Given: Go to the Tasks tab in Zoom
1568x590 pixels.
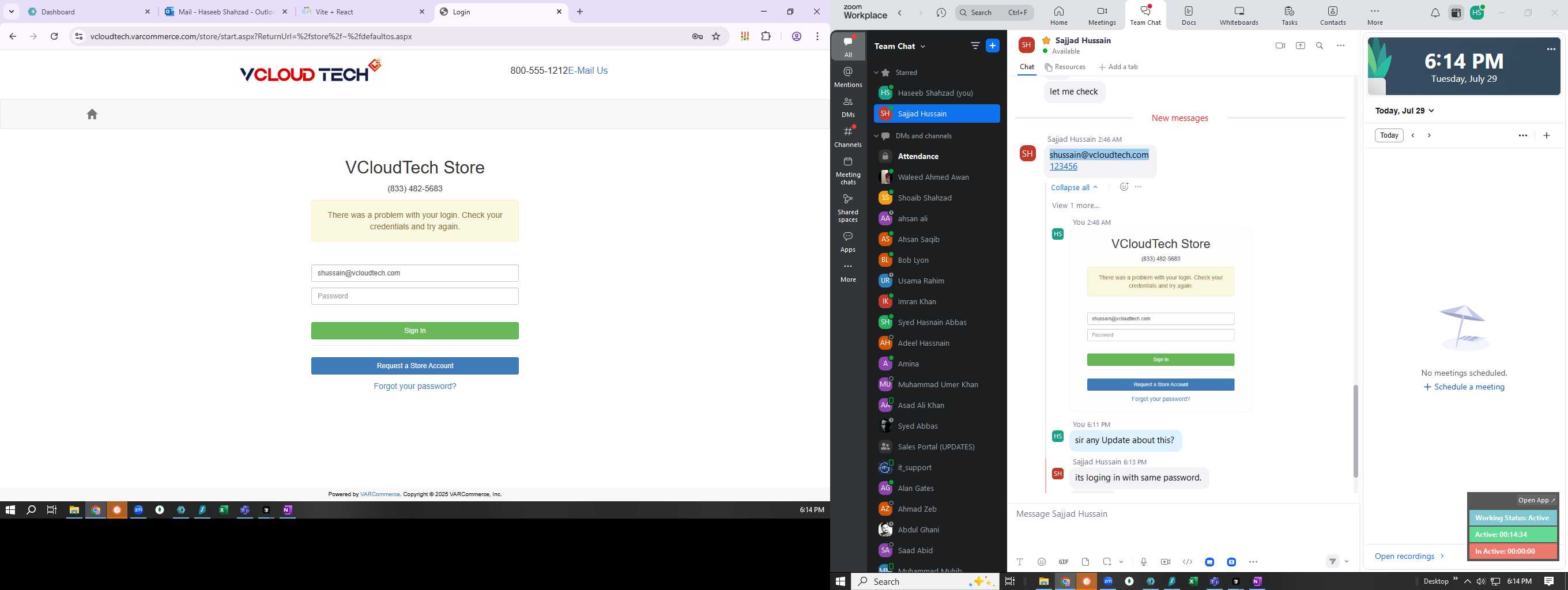Looking at the screenshot, I should (x=1289, y=16).
